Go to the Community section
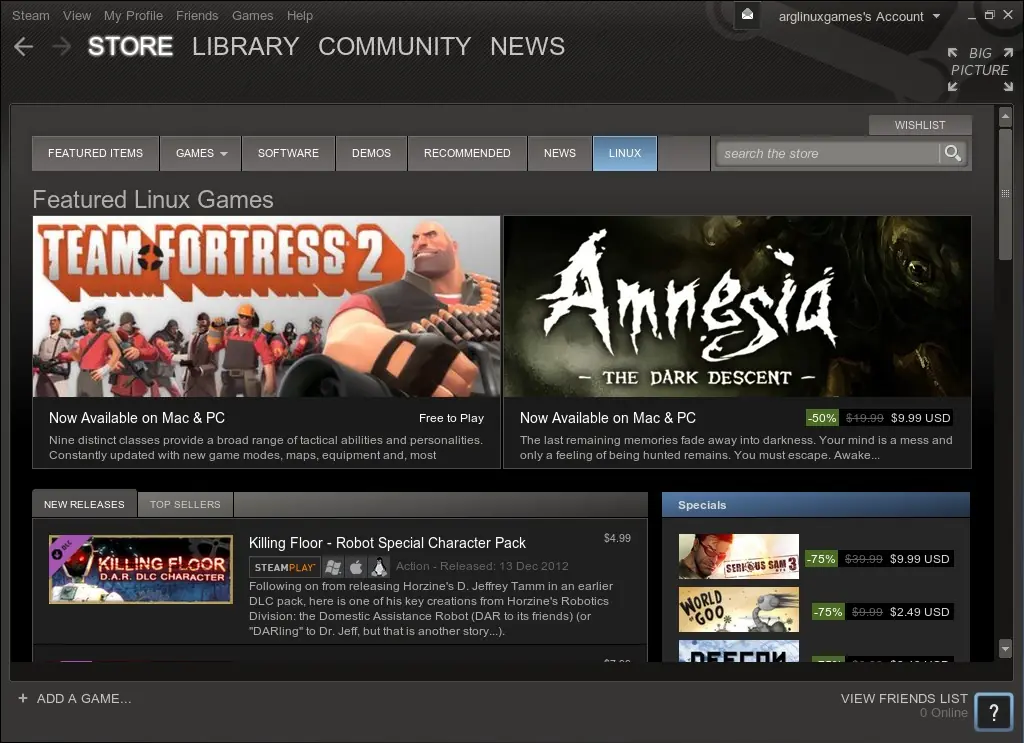The width and height of the screenshot is (1024, 743). [x=394, y=46]
